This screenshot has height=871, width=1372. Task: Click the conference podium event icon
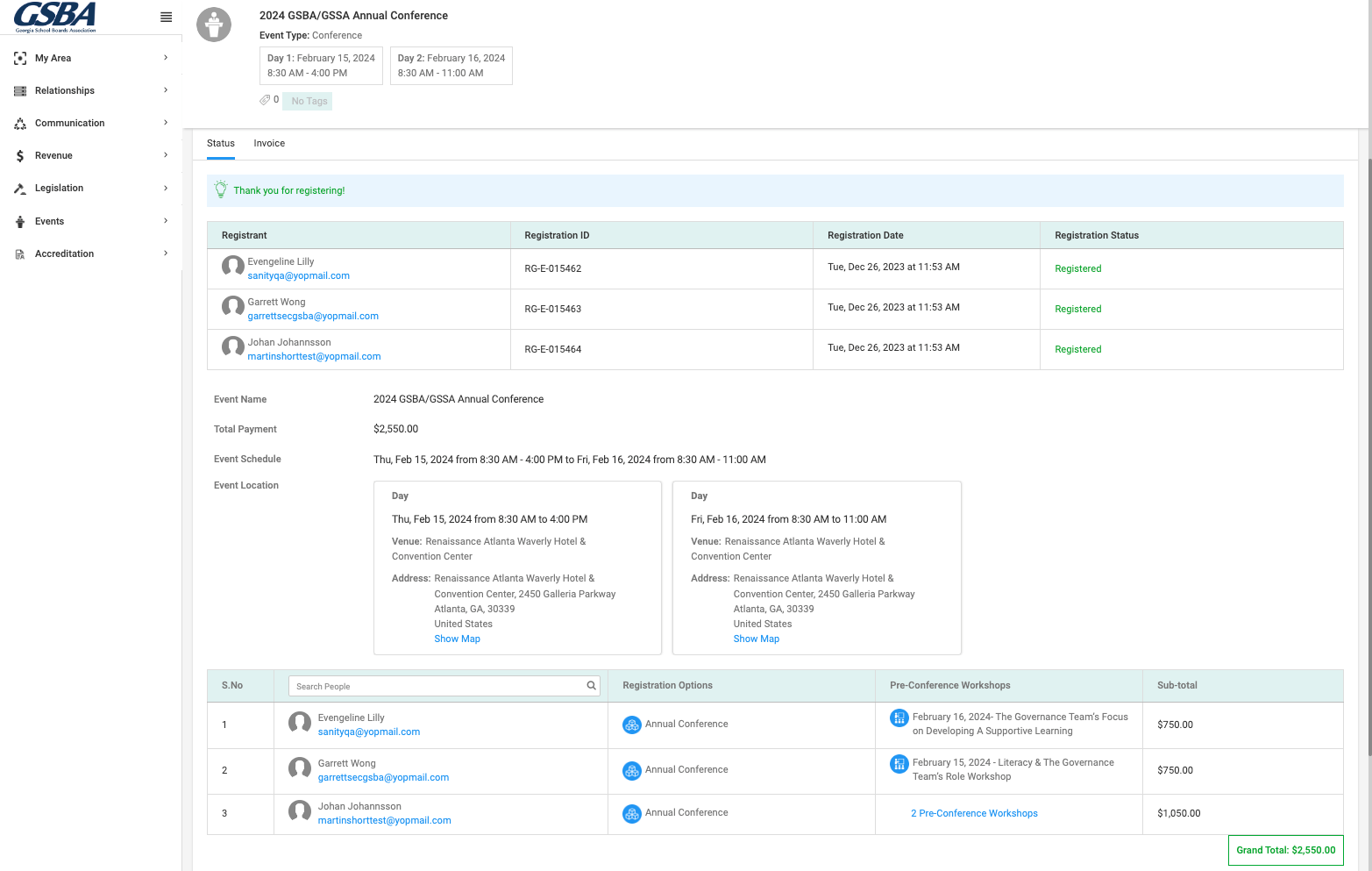214,25
